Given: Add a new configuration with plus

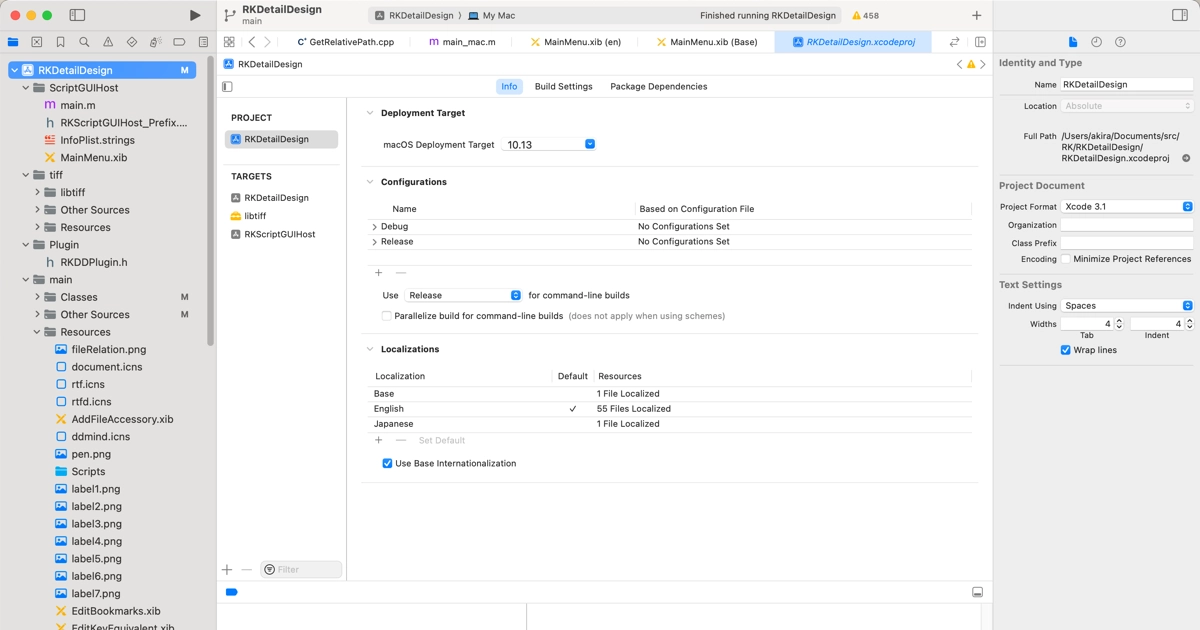Looking at the screenshot, I should pyautogui.click(x=378, y=273).
